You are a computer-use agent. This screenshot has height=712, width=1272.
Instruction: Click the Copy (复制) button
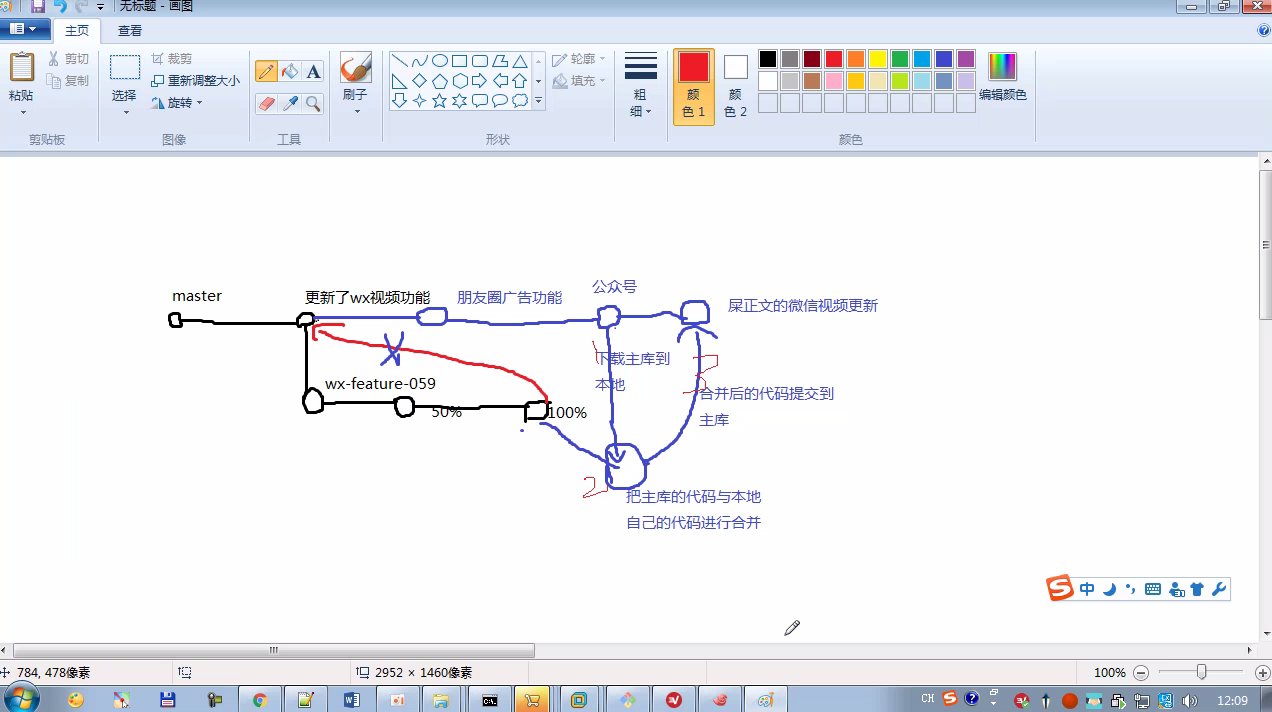click(x=68, y=80)
